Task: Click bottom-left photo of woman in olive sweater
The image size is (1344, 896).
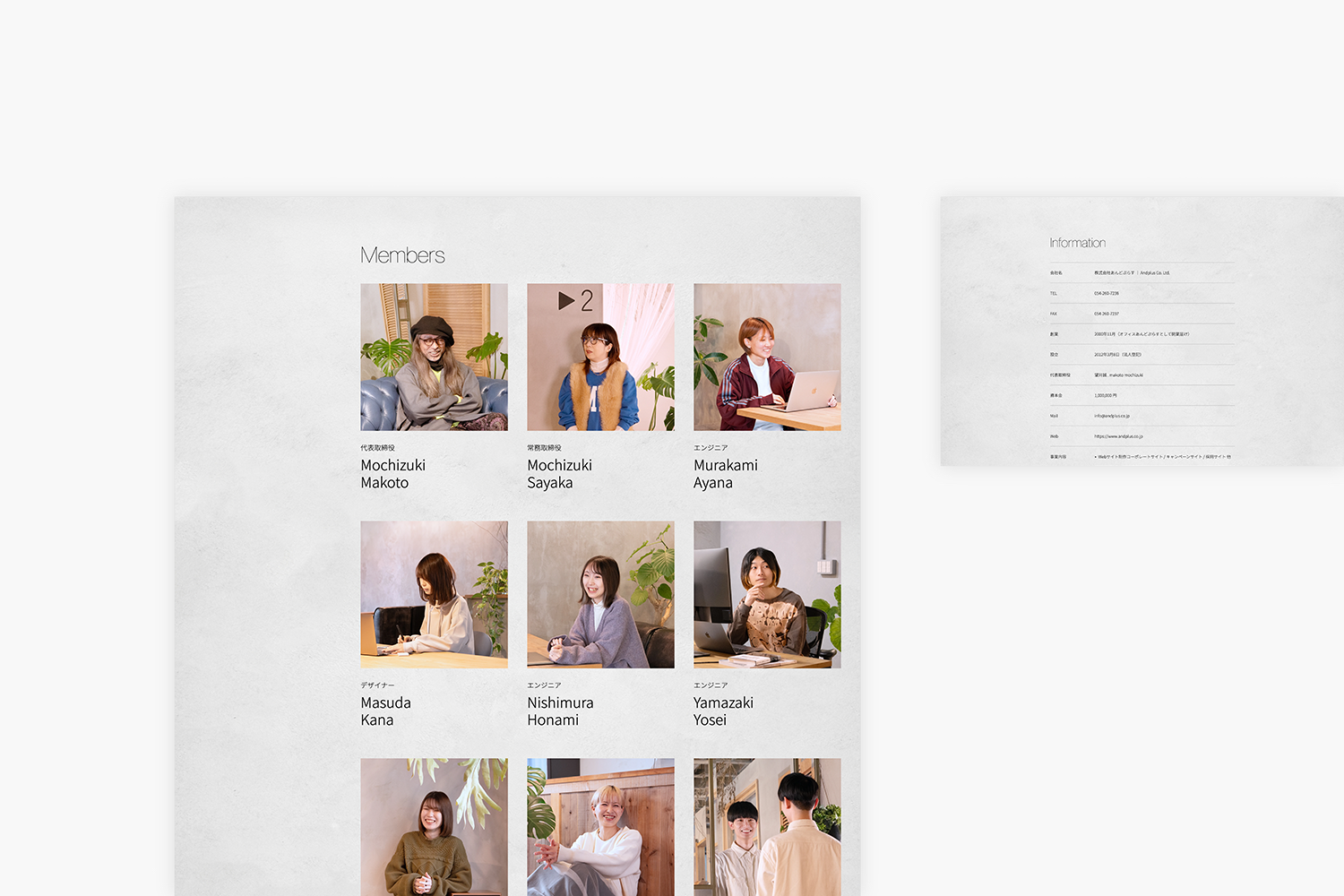Action: click(x=434, y=826)
